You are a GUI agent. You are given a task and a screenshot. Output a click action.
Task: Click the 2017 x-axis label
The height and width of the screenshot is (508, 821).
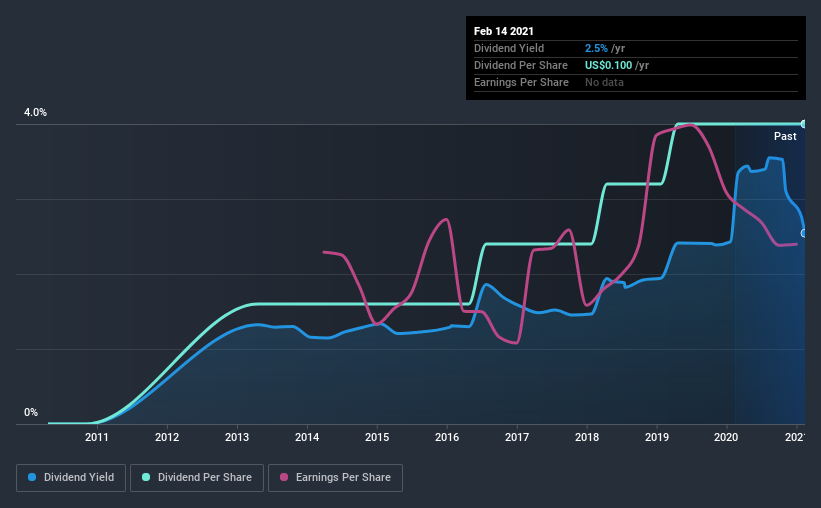point(517,437)
